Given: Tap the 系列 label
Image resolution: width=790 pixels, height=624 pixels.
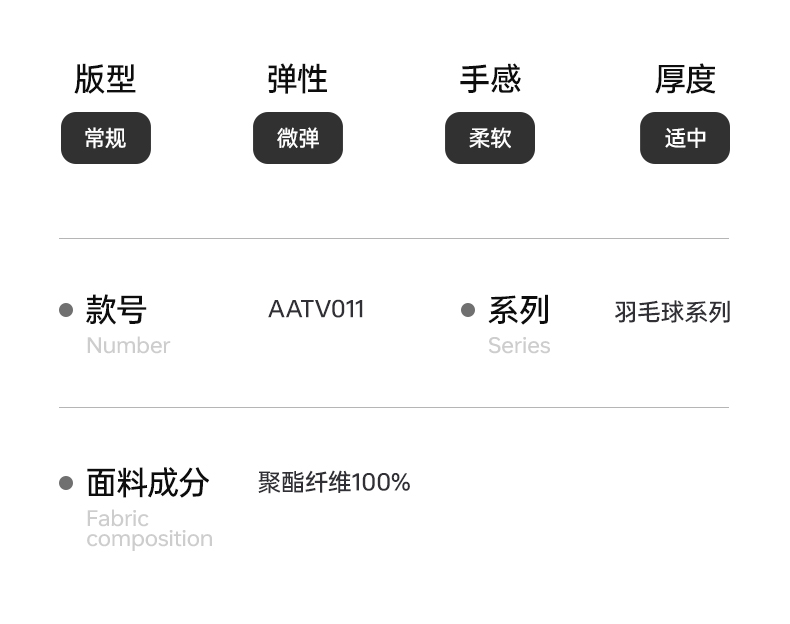Looking at the screenshot, I should [x=519, y=310].
